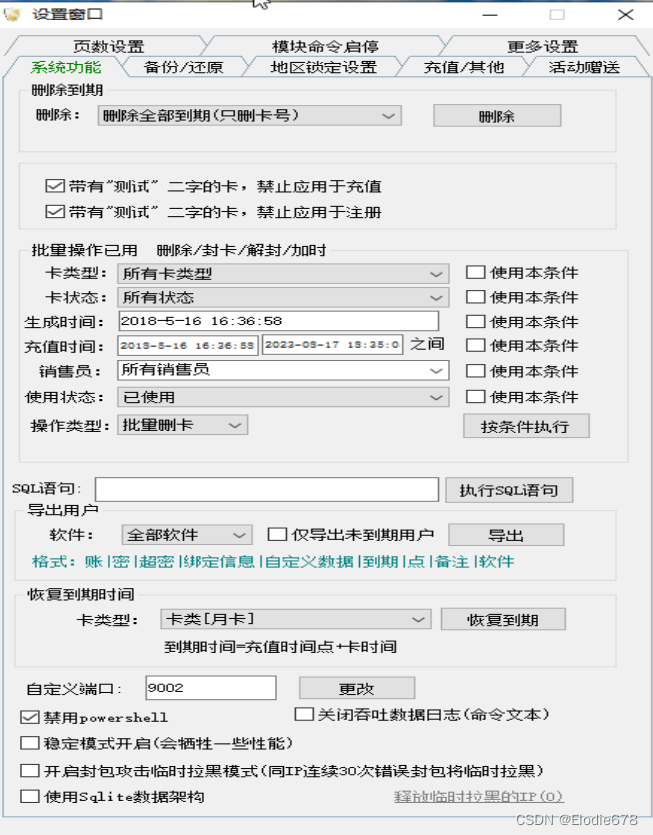Switch to the 页数设置 tab
The image size is (653, 835).
(x=108, y=46)
